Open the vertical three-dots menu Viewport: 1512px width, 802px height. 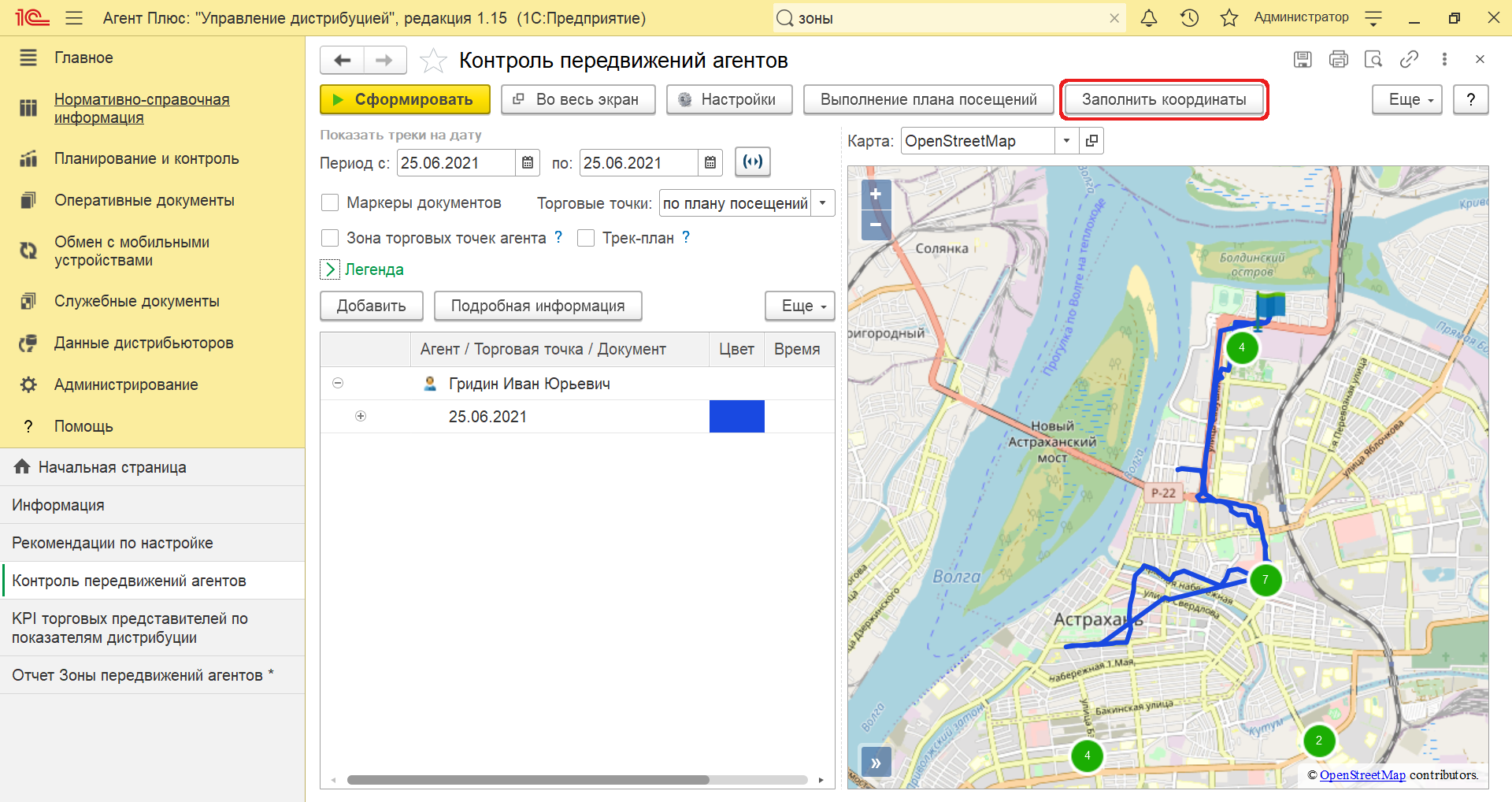click(x=1444, y=59)
